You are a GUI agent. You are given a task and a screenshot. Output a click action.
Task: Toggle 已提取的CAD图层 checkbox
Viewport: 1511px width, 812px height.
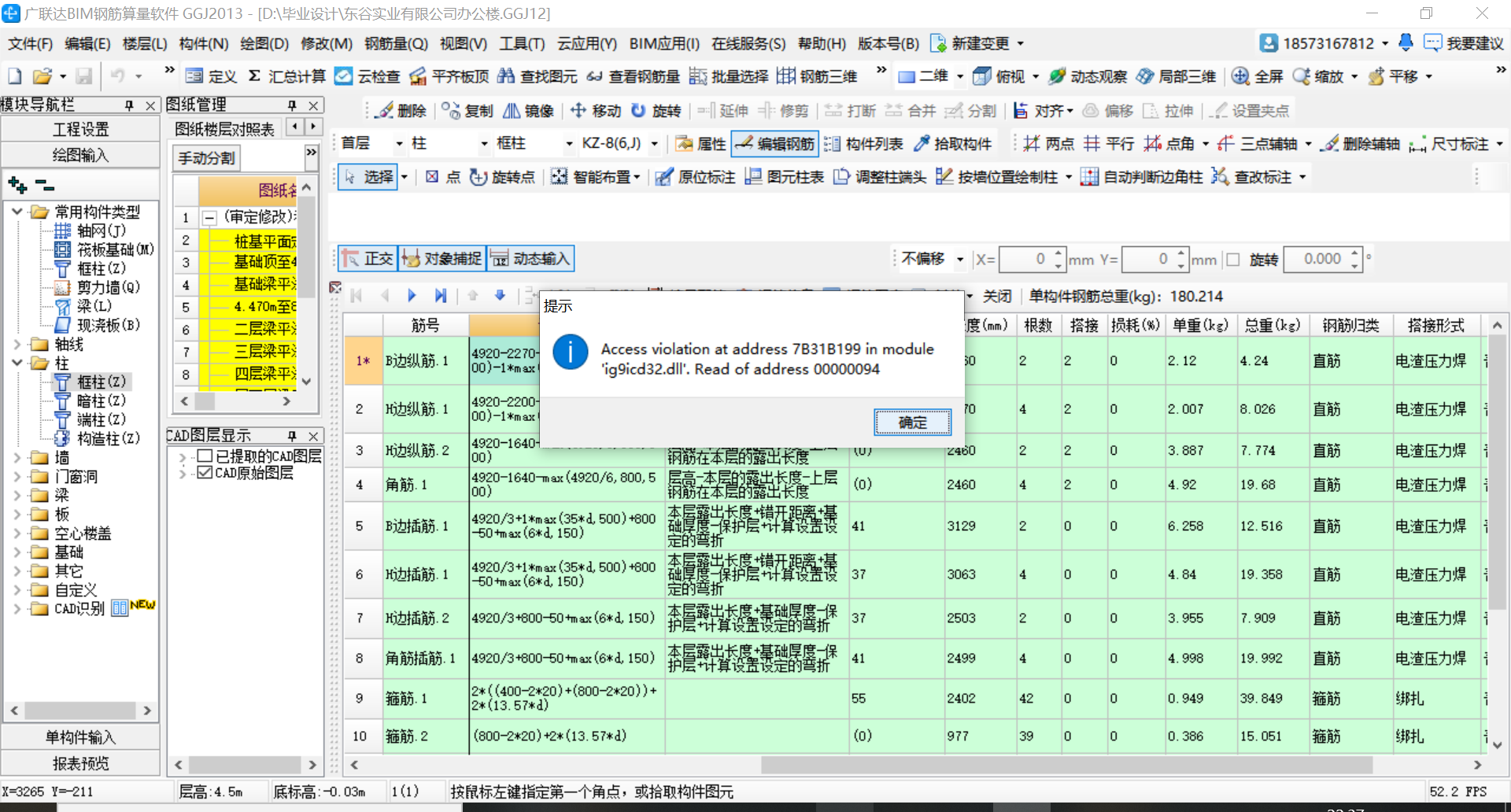pyautogui.click(x=205, y=456)
